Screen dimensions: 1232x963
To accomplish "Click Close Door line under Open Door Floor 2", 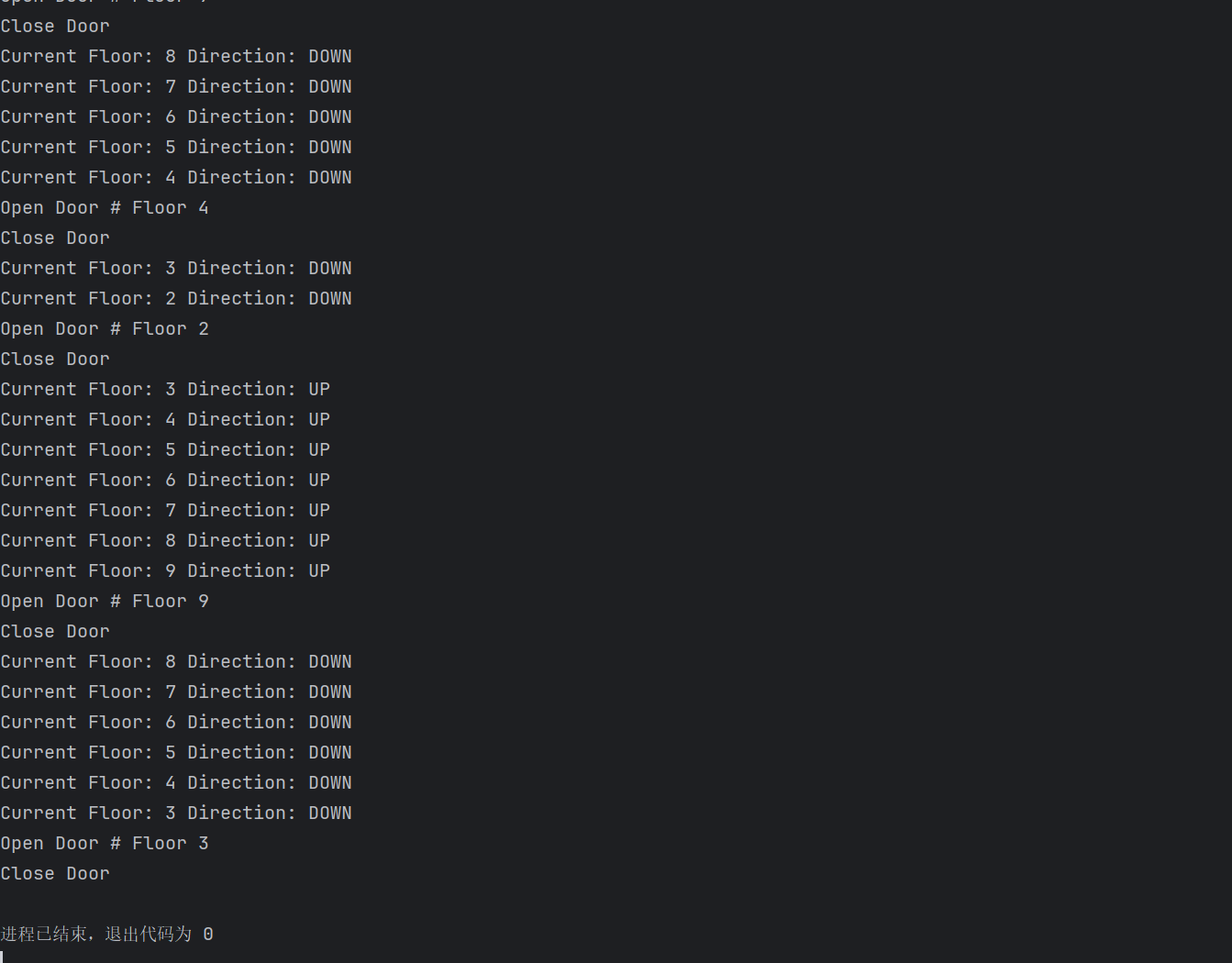I will [x=55, y=360].
